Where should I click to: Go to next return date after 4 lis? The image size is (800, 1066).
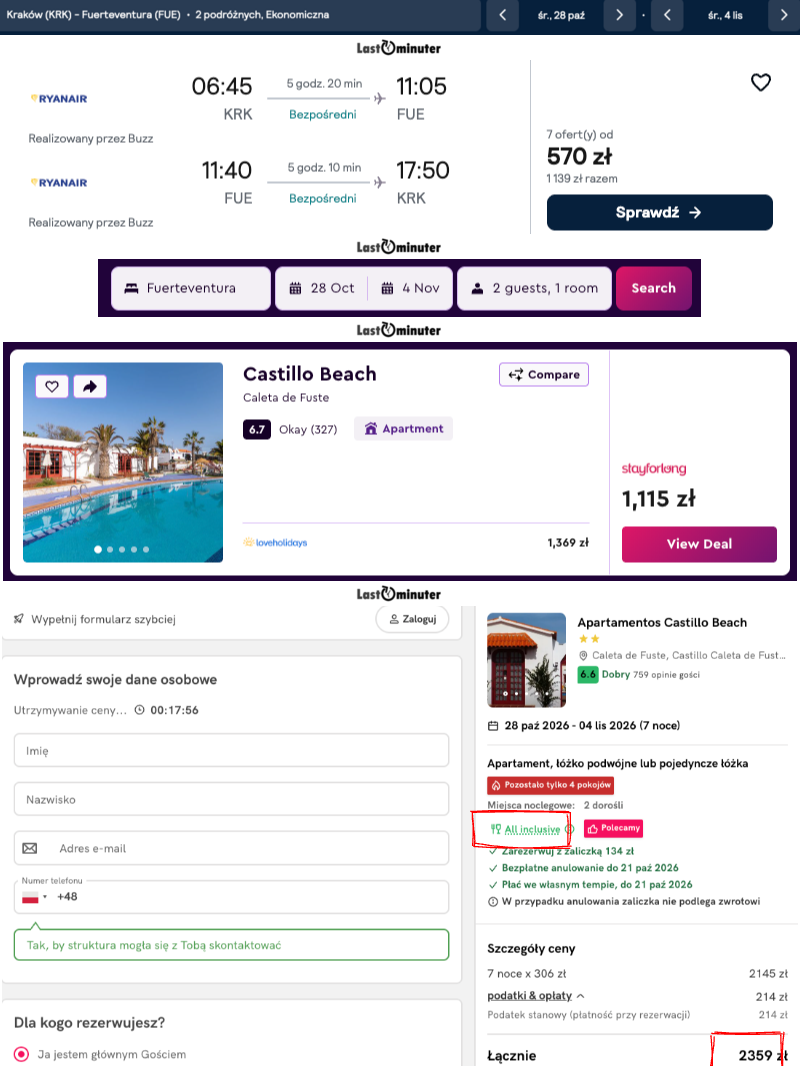click(784, 15)
